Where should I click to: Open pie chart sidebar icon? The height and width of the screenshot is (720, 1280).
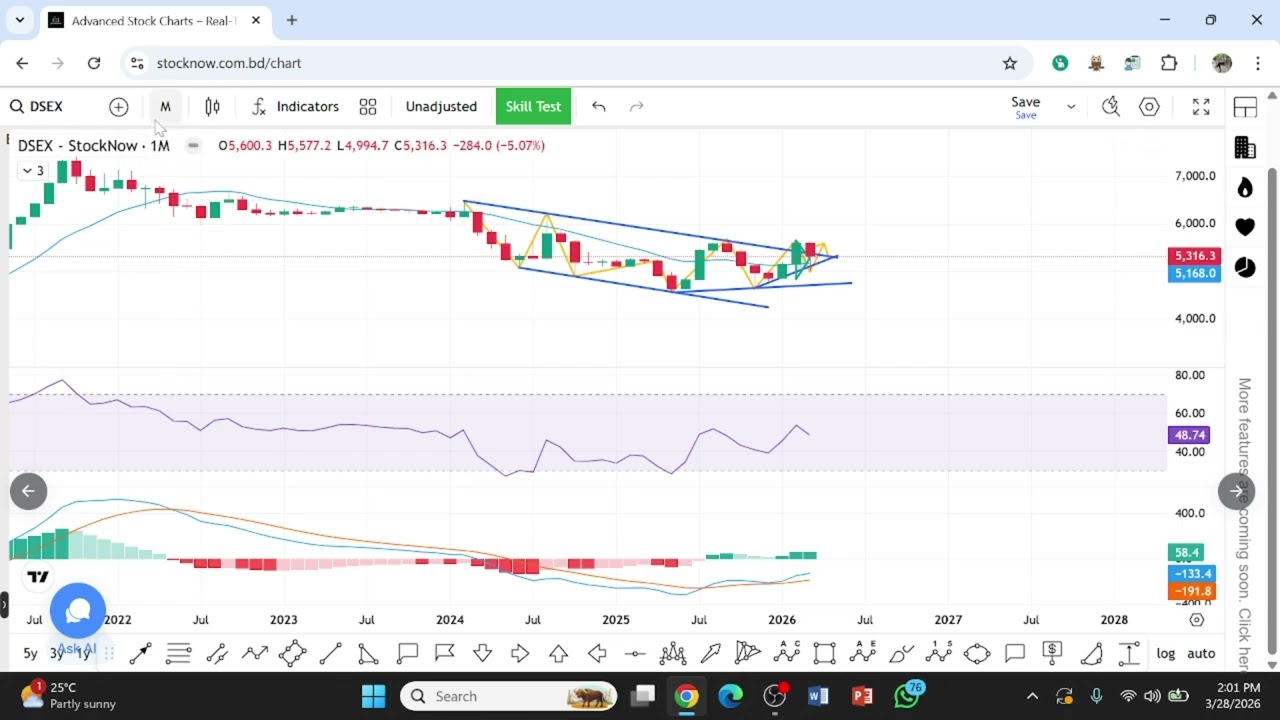pyautogui.click(x=1245, y=267)
